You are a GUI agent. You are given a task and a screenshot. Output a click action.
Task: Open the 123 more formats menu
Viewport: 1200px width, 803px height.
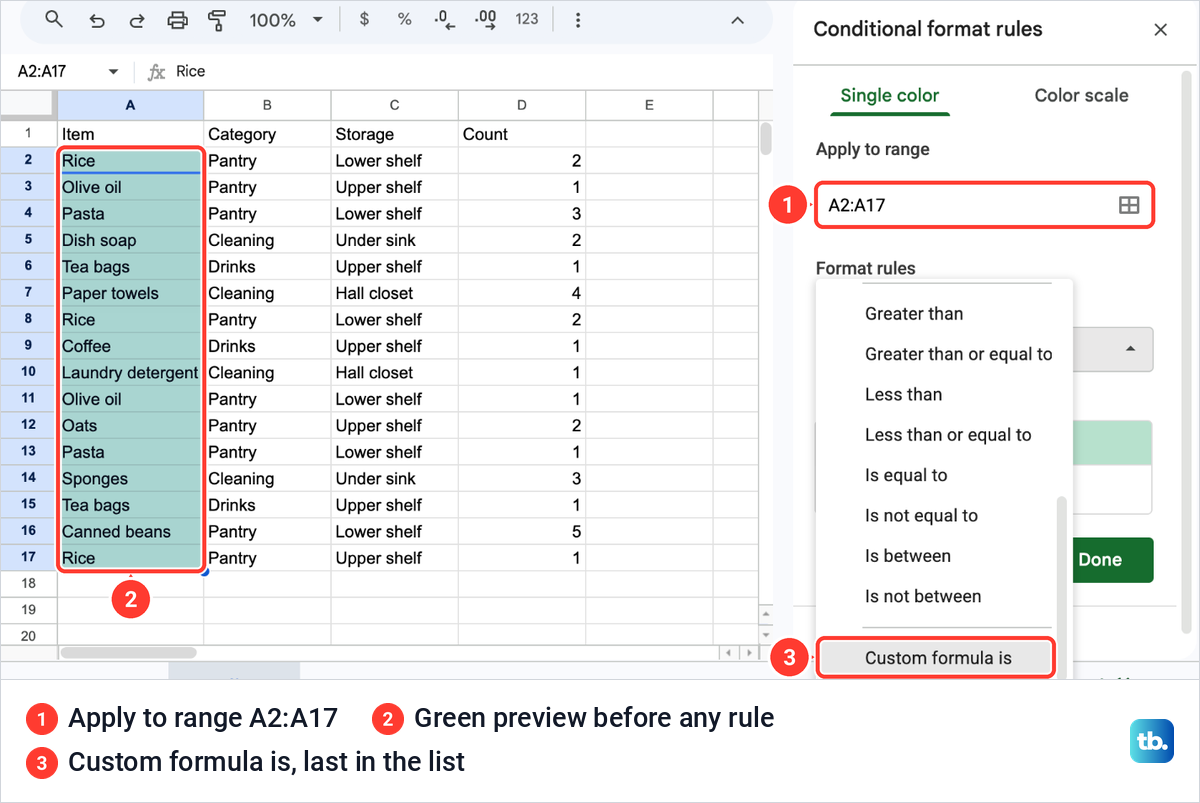[x=527, y=19]
